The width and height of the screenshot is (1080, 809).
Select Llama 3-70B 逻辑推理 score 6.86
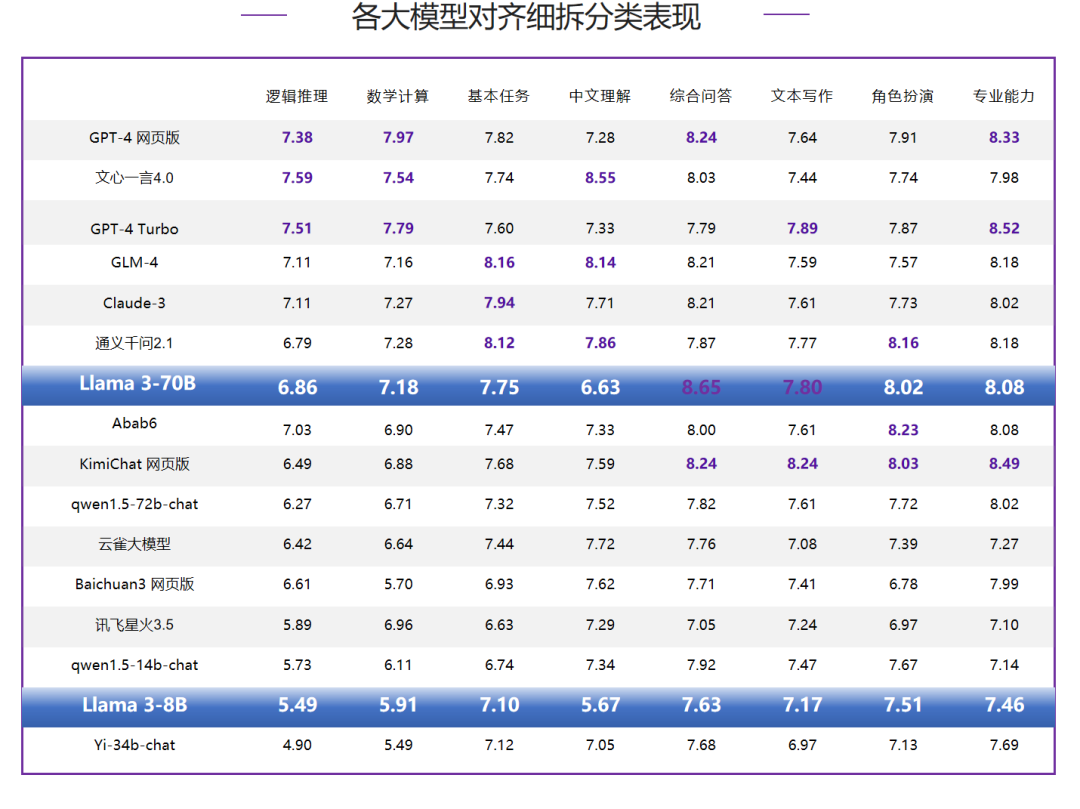(x=297, y=387)
